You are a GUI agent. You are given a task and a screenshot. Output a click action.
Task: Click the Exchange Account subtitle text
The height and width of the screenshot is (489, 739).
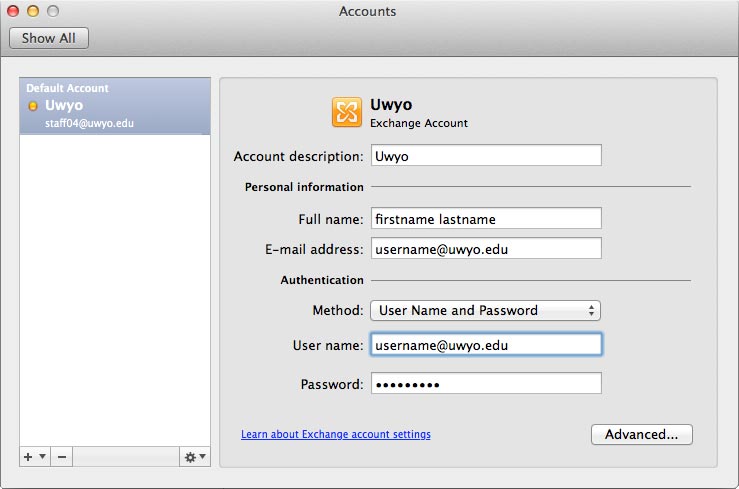coord(419,123)
